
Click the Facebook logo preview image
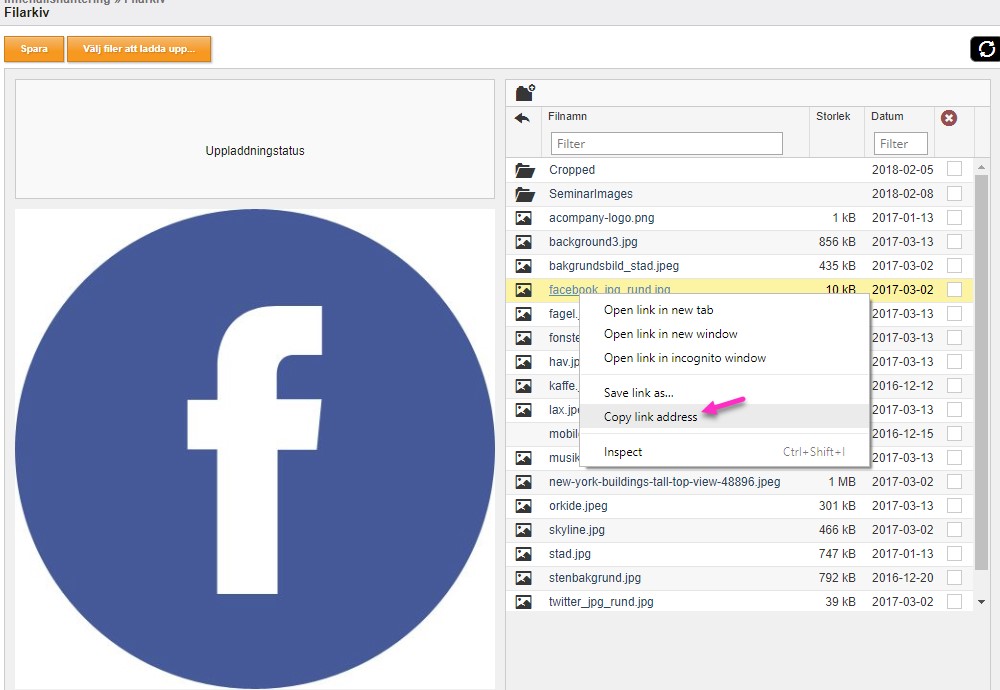pyautogui.click(x=255, y=449)
